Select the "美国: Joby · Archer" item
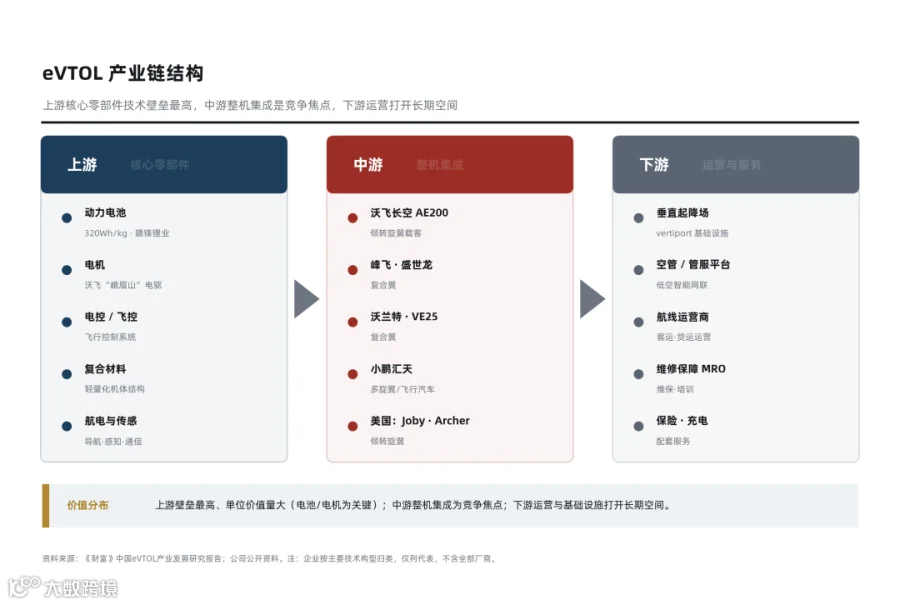This screenshot has width=900, height=605. [x=420, y=421]
